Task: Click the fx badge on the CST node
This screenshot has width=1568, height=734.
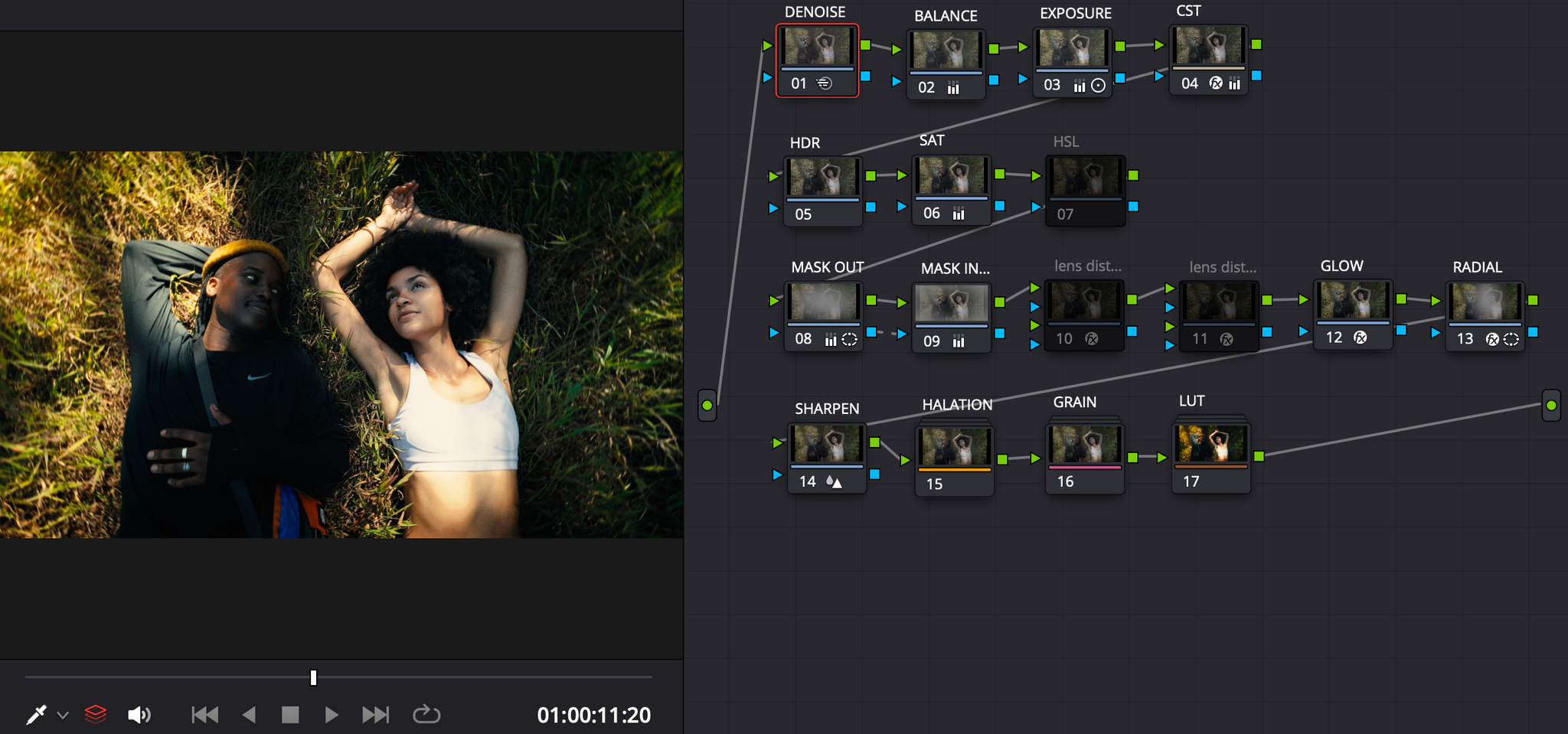Action: coord(1215,84)
